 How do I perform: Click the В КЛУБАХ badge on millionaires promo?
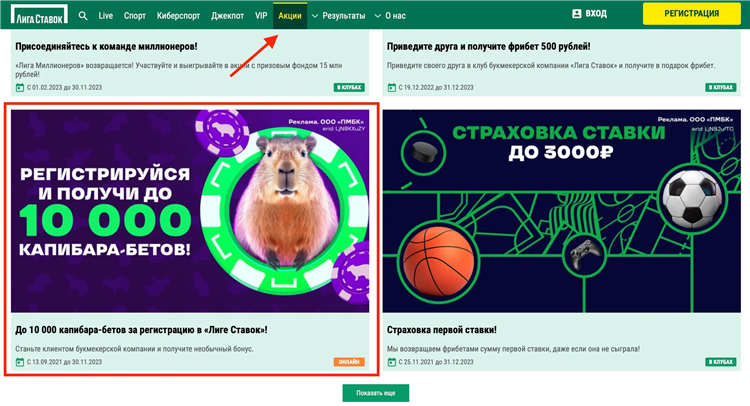point(349,88)
